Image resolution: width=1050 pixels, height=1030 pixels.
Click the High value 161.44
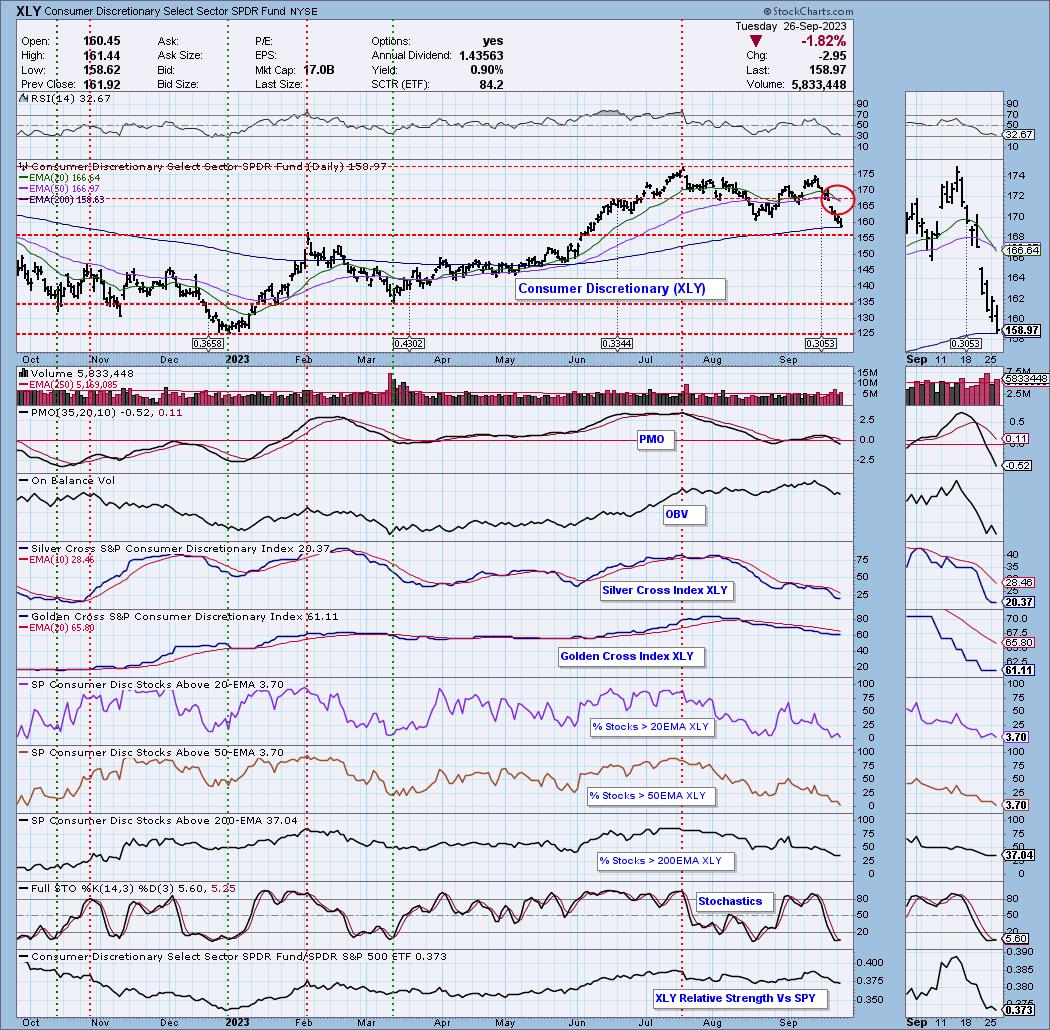coord(102,56)
